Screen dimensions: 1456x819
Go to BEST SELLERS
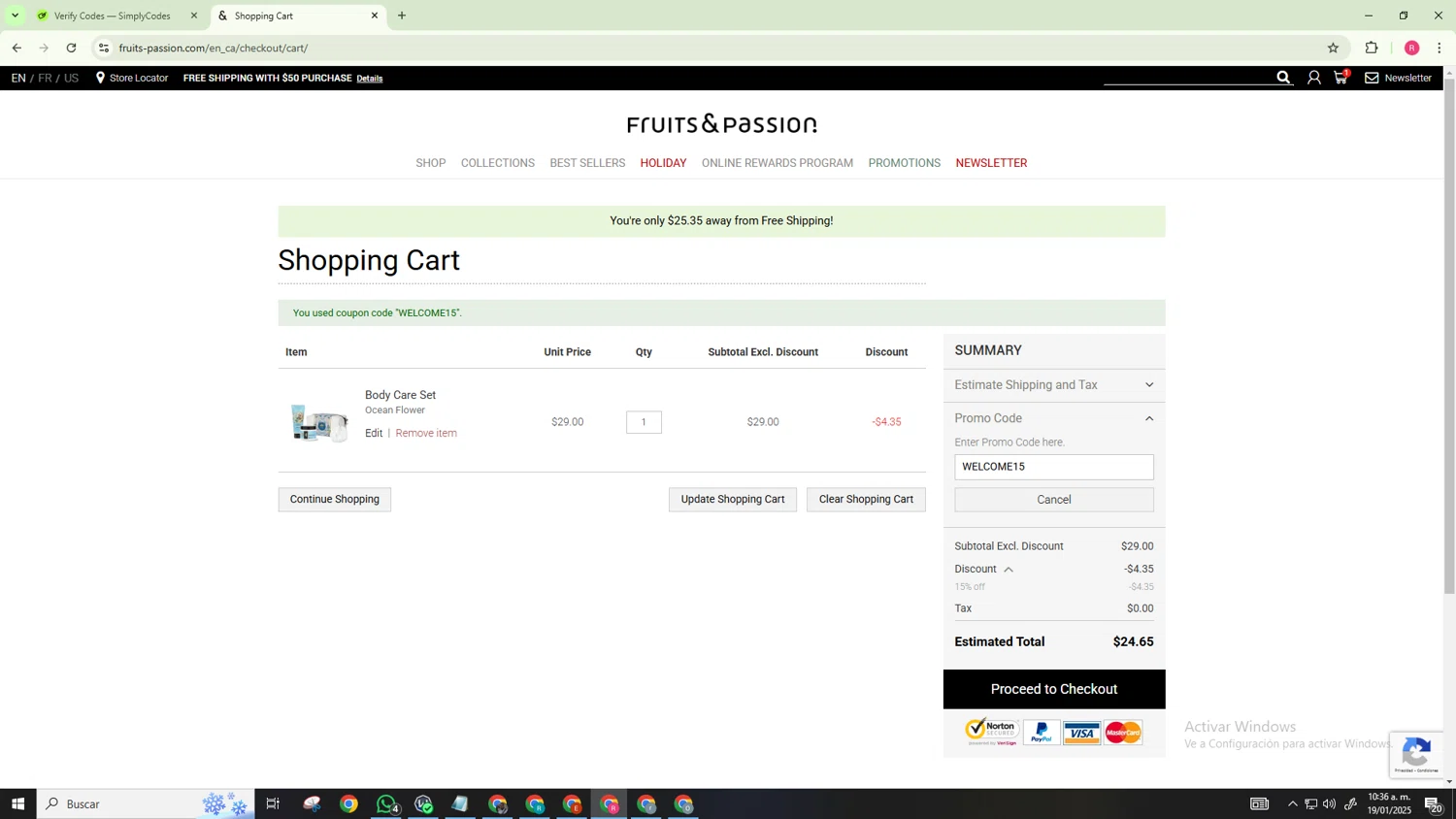pyautogui.click(x=587, y=163)
